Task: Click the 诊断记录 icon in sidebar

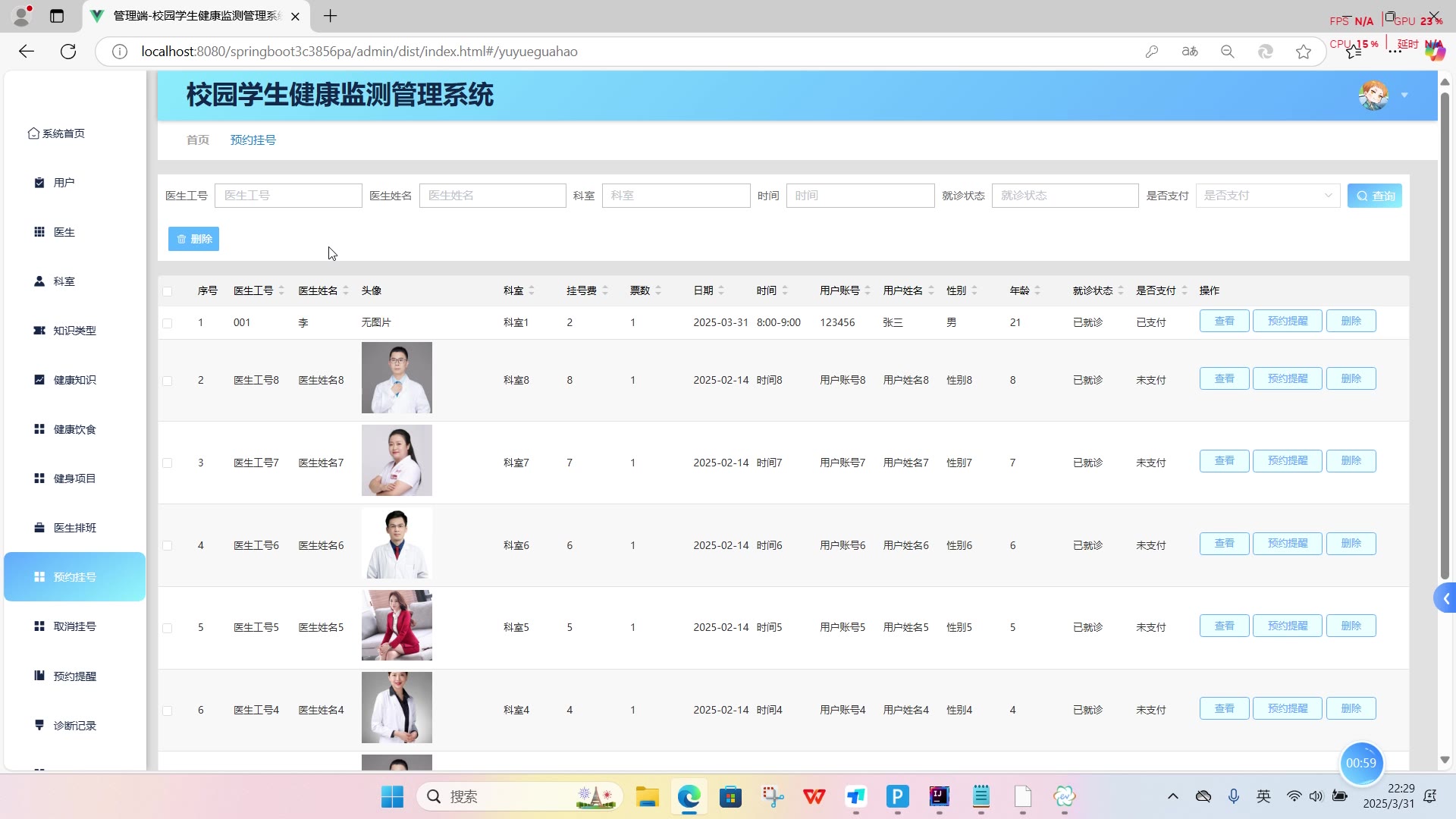Action: (39, 725)
